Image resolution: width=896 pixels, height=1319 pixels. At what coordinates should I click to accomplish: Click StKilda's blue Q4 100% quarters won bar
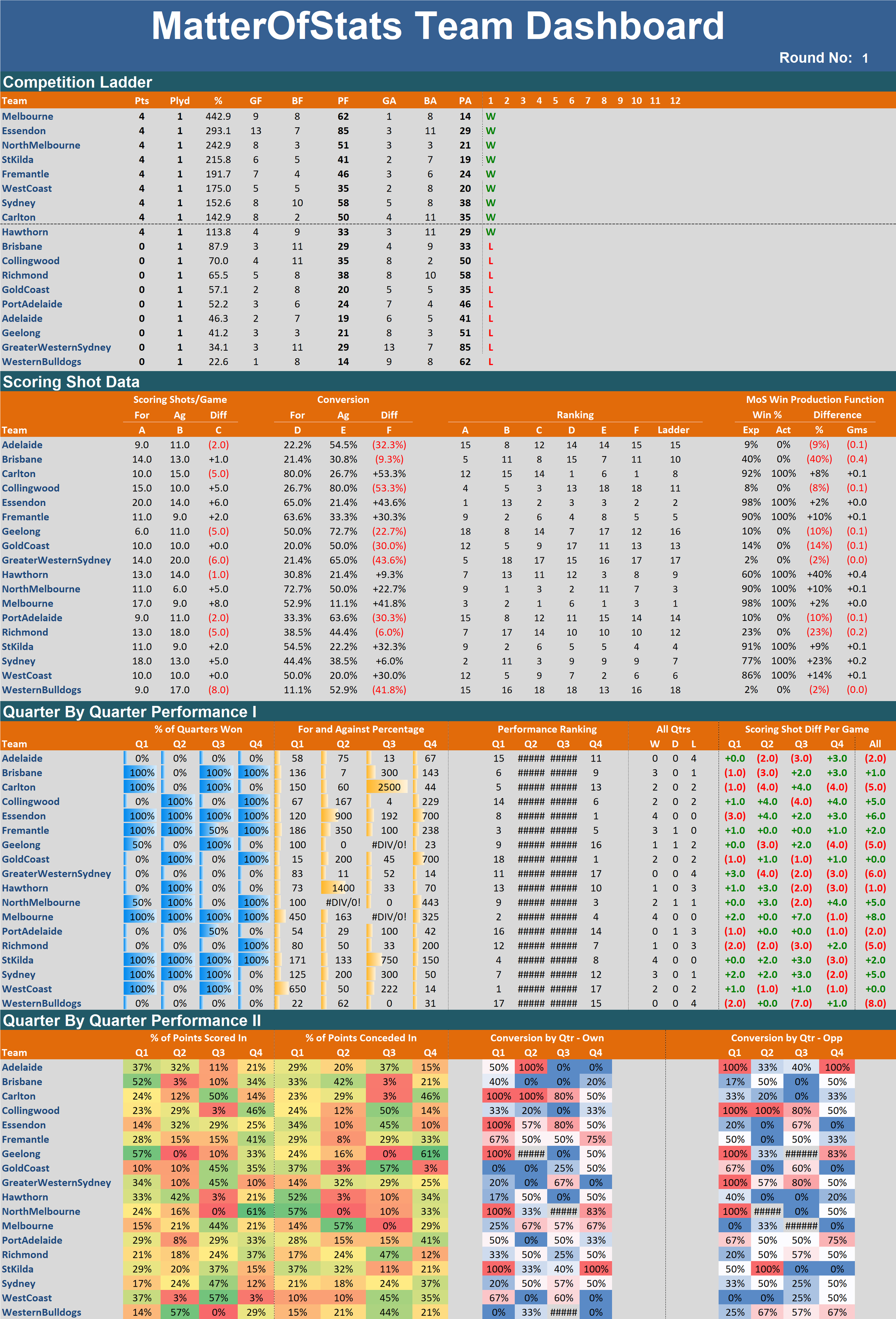(256, 960)
